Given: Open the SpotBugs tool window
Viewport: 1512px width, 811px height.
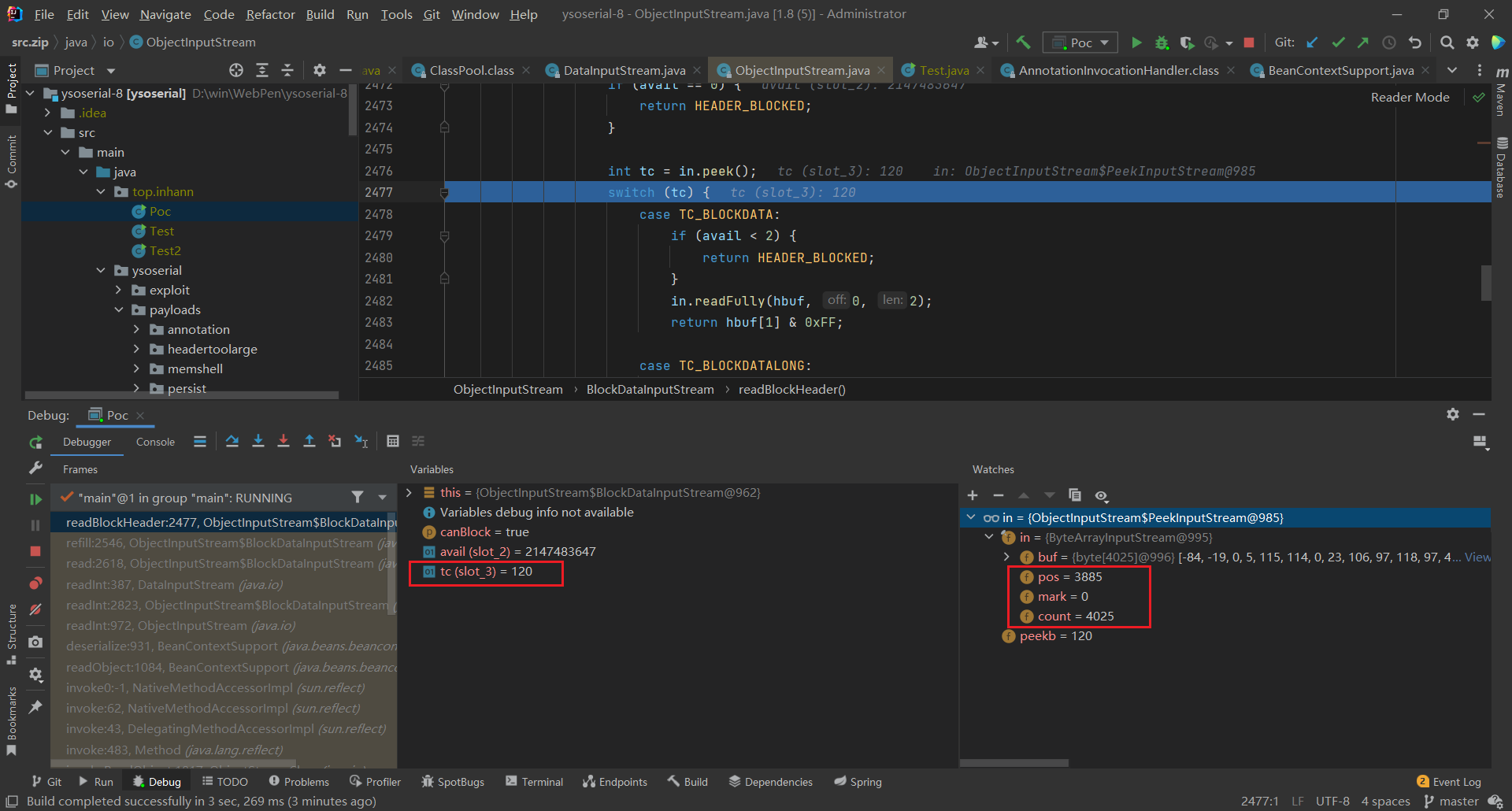Looking at the screenshot, I should [453, 781].
